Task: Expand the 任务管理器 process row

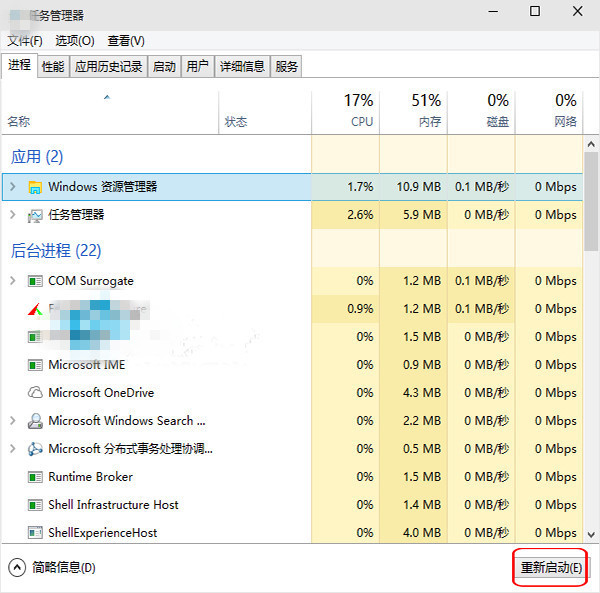Action: (x=13, y=215)
